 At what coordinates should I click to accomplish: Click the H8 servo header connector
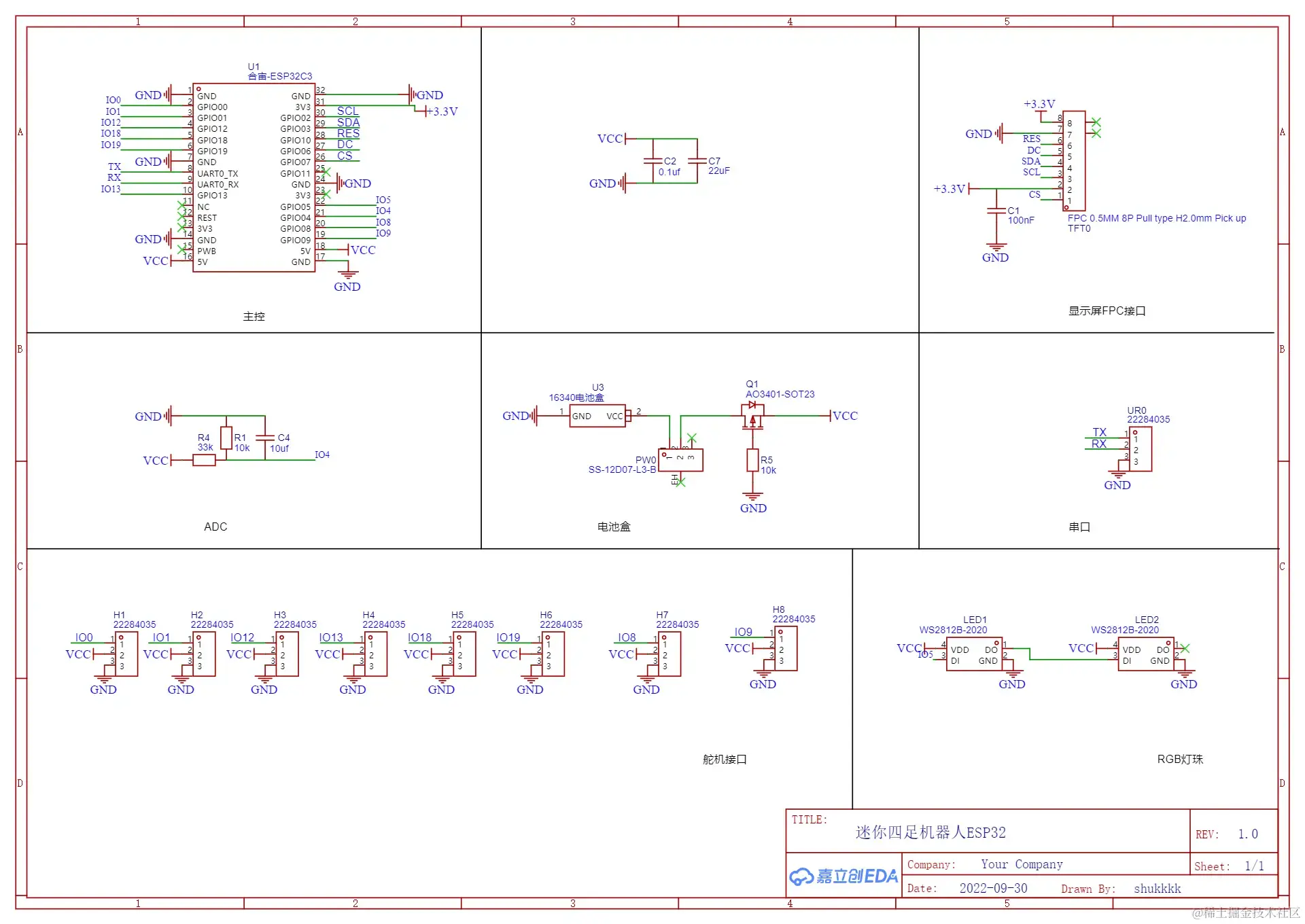pos(786,649)
